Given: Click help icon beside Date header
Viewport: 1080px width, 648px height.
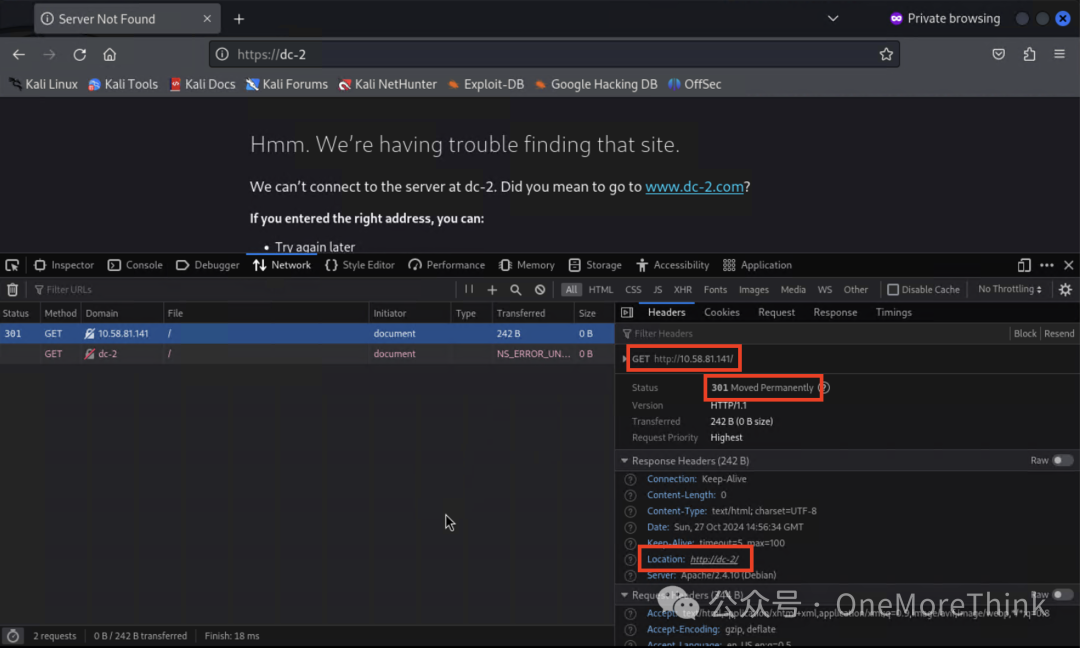Looking at the screenshot, I should 630,527.
